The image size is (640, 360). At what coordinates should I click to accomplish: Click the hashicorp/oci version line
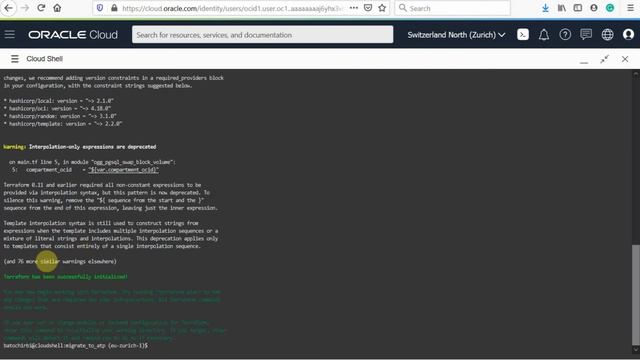click(x=57, y=109)
